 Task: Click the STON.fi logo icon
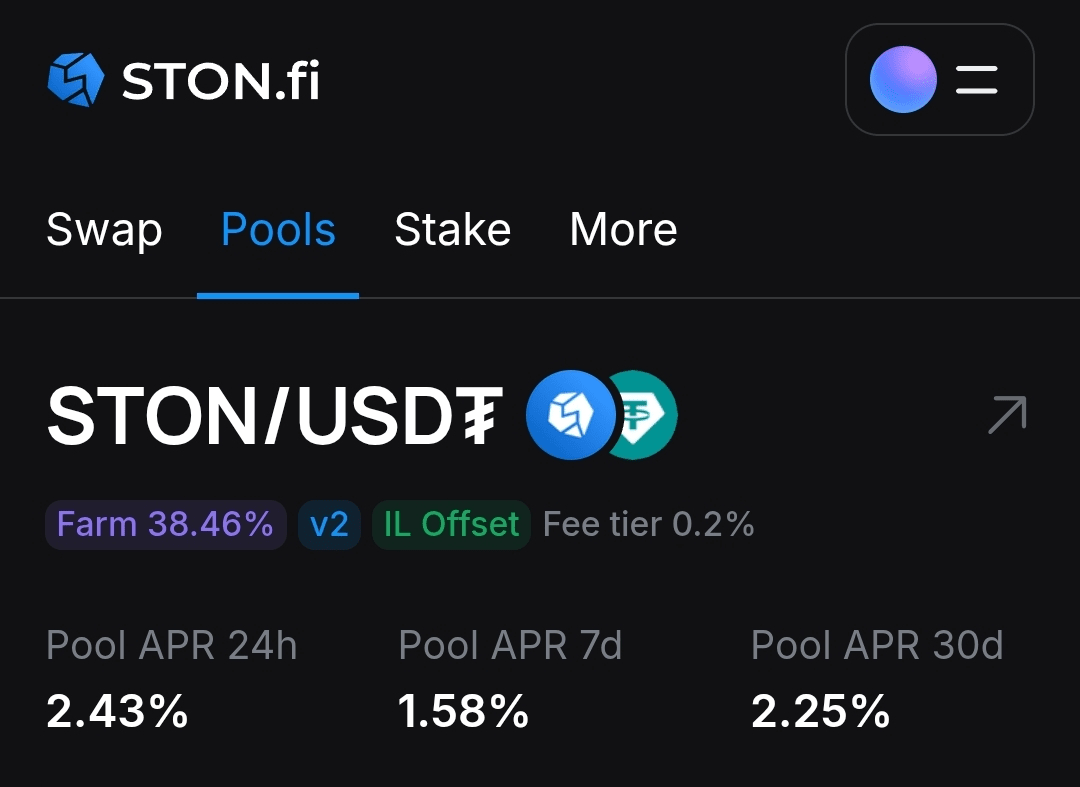(x=76, y=80)
